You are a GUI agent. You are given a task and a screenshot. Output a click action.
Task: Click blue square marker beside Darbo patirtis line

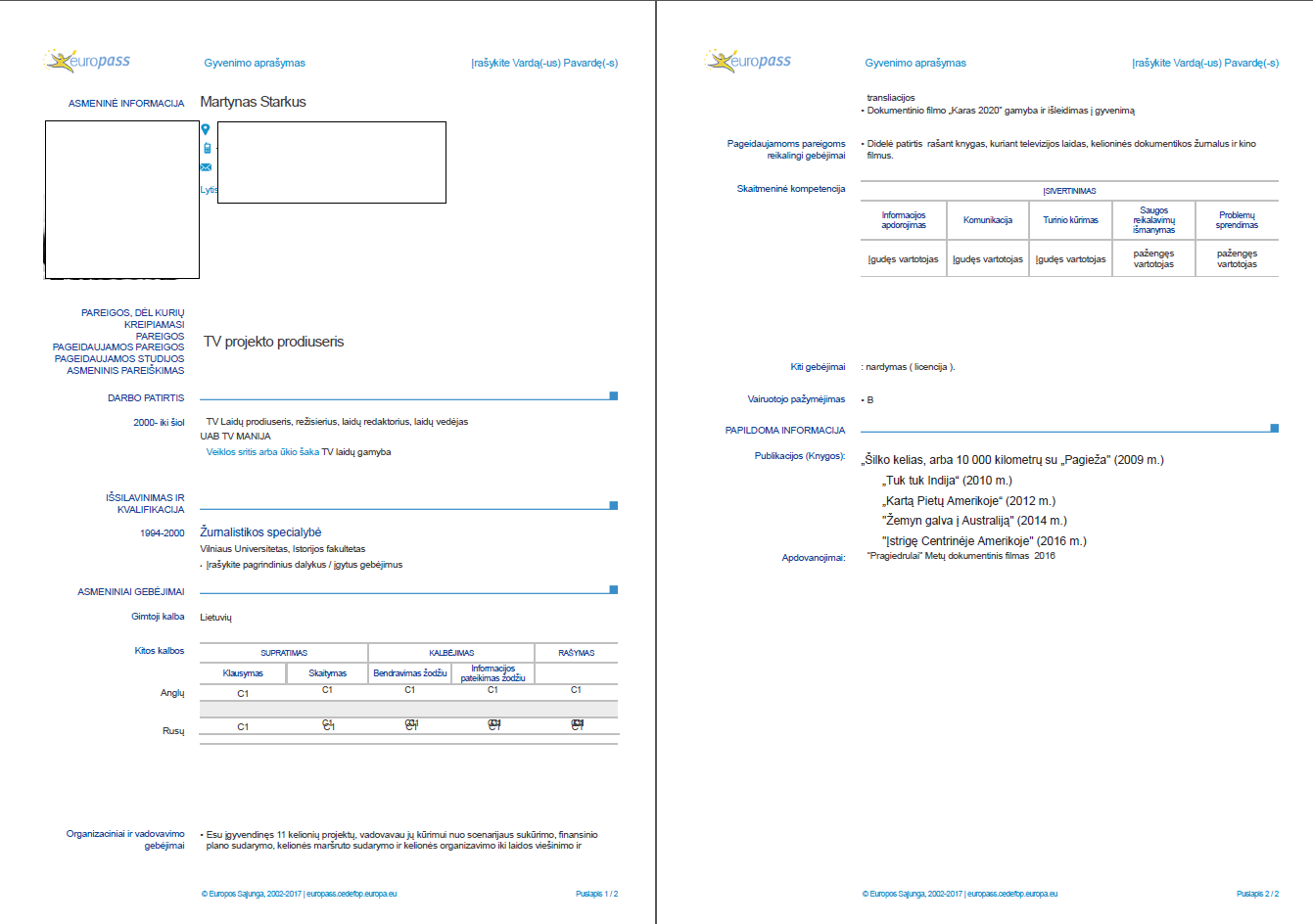tap(614, 395)
